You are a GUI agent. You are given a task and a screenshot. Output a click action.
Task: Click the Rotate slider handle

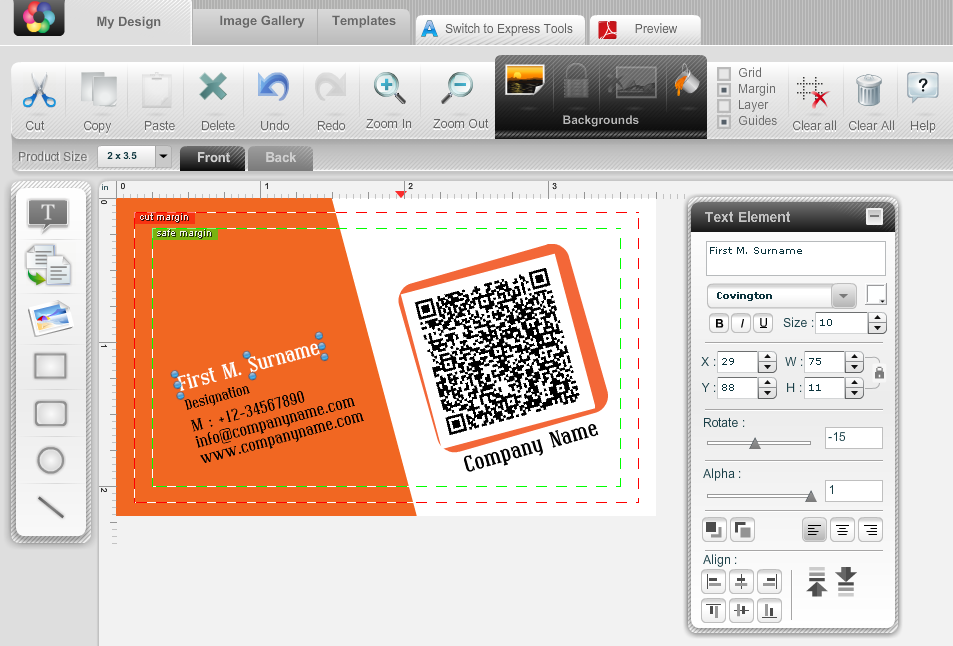tap(755, 443)
